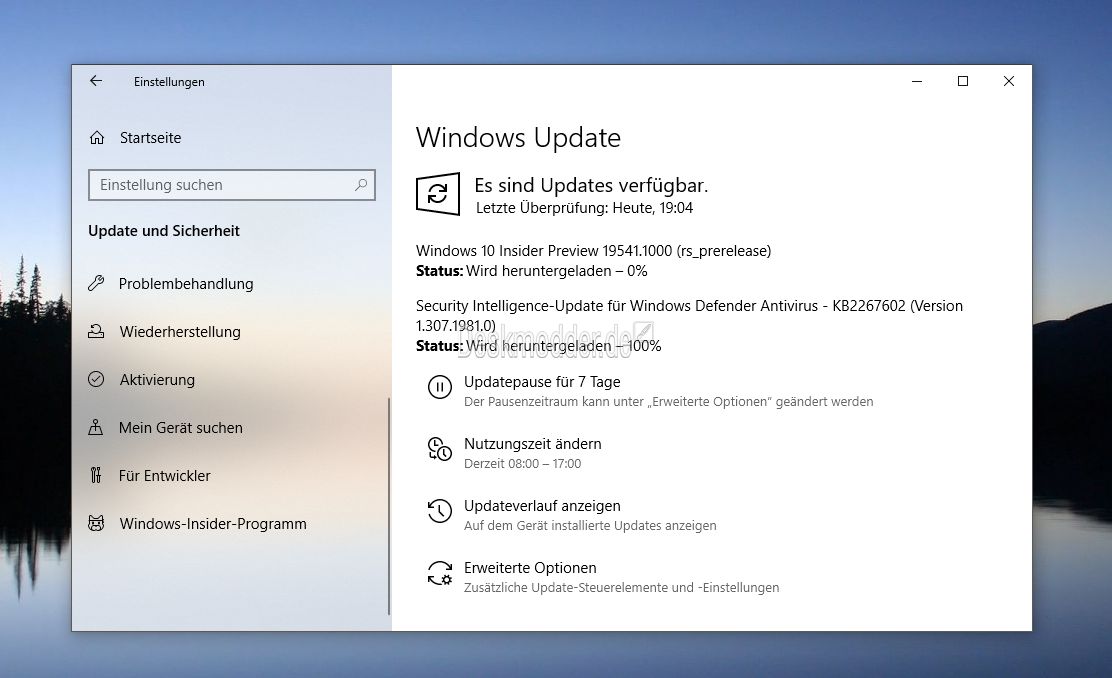
Task: Click the Insider Preview 19541.1000 update text
Action: coord(593,250)
